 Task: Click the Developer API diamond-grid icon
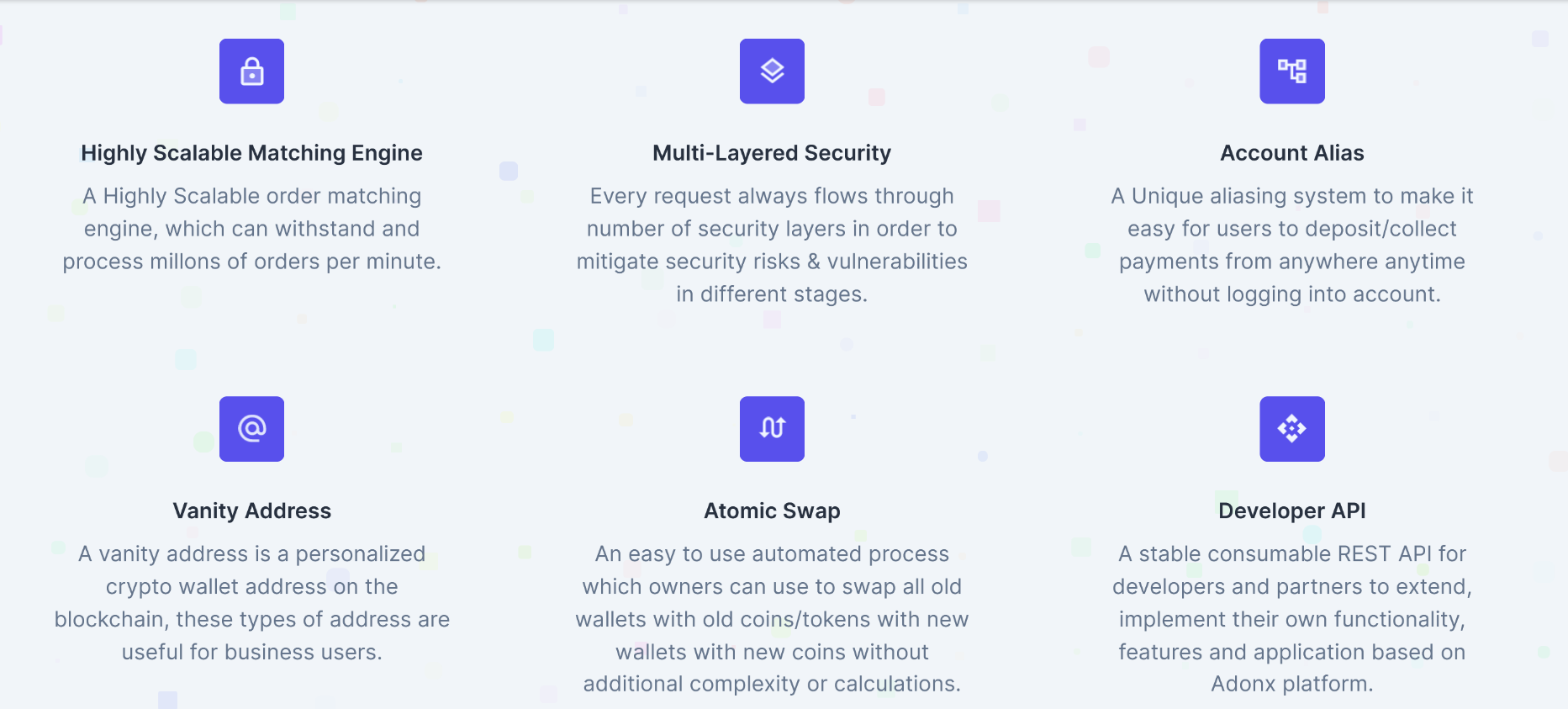coord(1291,429)
